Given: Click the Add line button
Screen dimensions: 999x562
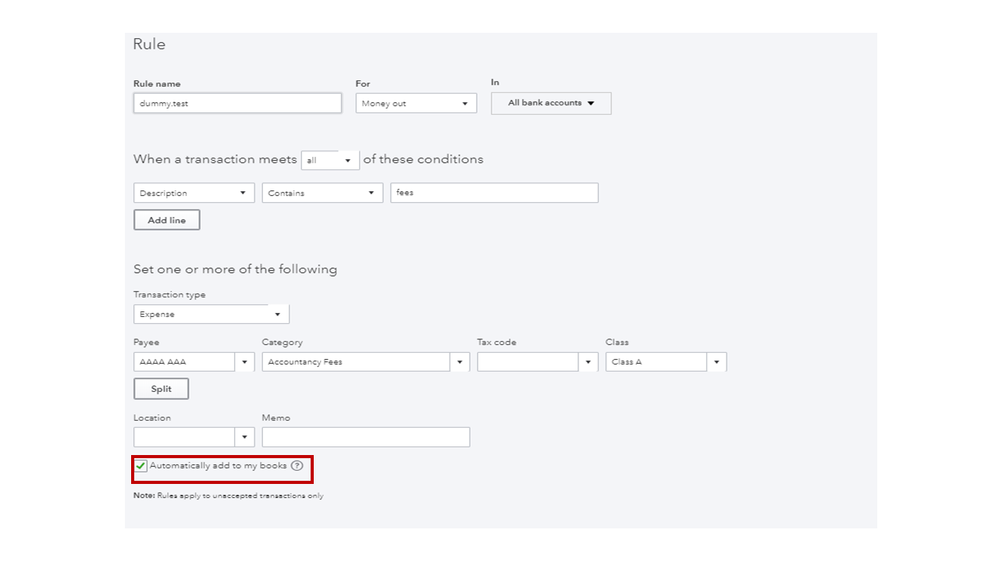Looking at the screenshot, I should tap(167, 220).
